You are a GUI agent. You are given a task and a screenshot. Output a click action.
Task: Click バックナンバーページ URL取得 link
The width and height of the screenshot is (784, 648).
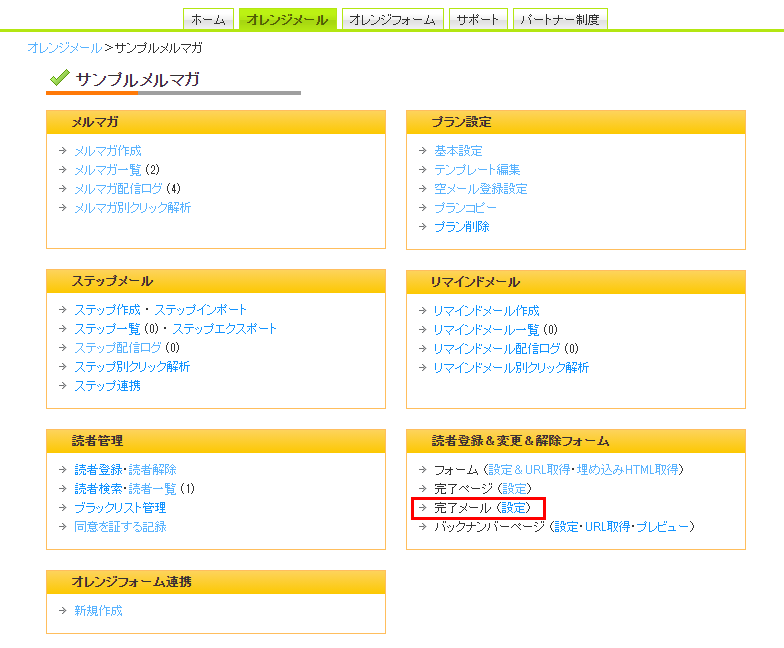click(608, 527)
